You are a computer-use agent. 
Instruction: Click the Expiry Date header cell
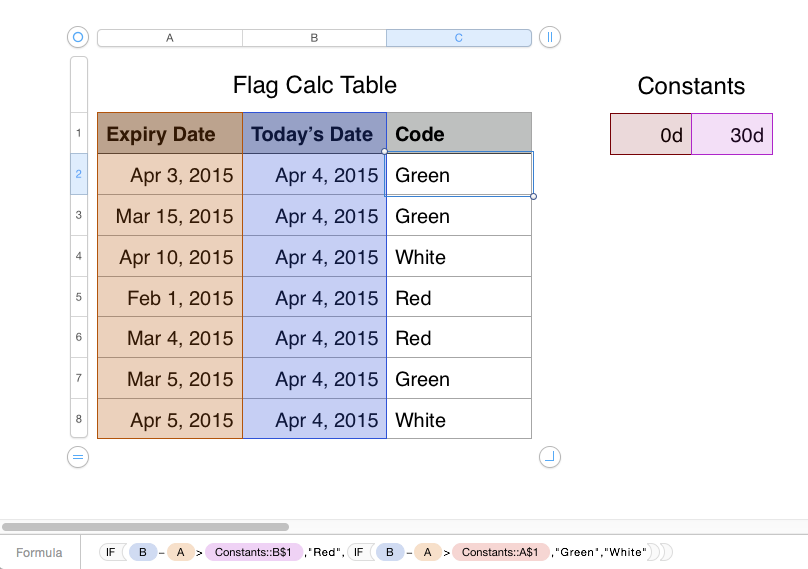click(170, 134)
